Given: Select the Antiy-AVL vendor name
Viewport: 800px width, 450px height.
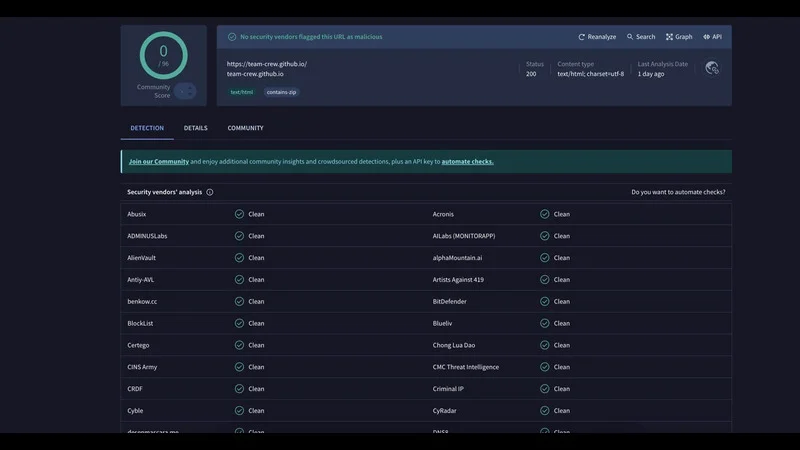Looking at the screenshot, I should tap(140, 280).
